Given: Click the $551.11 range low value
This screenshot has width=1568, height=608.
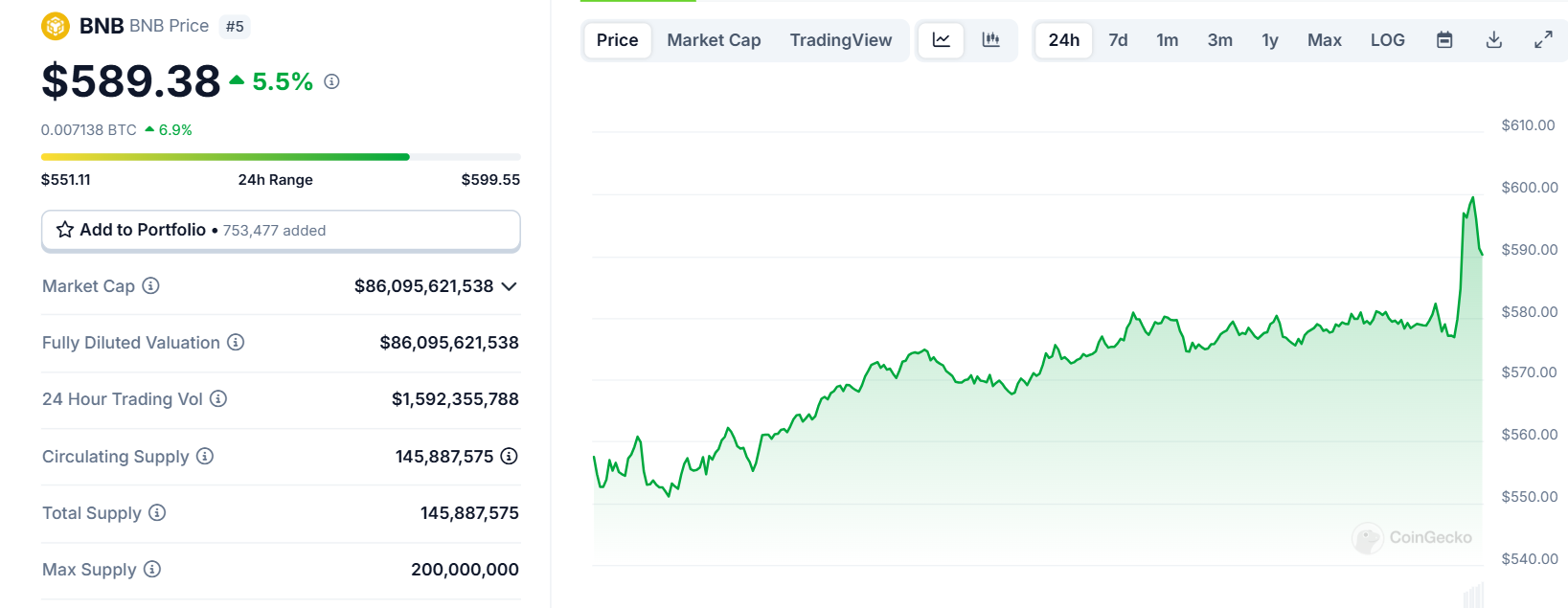Looking at the screenshot, I should (x=66, y=180).
